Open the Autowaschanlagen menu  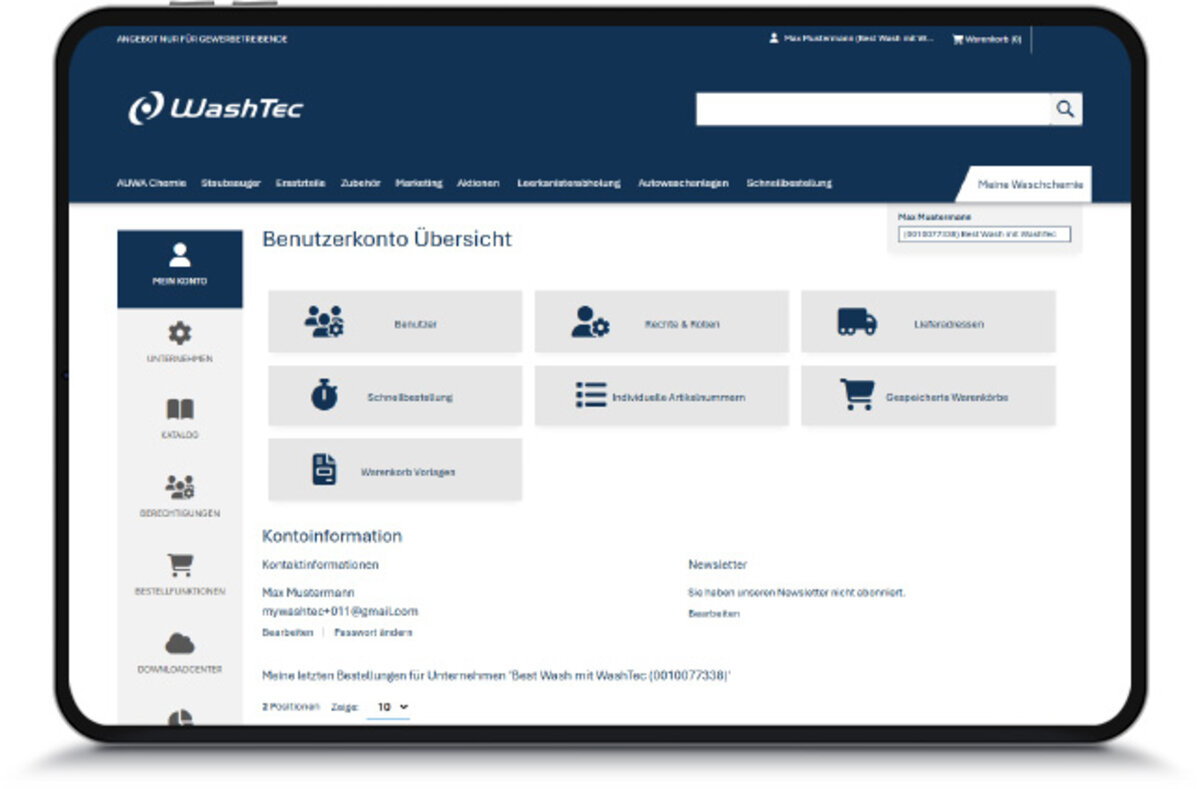tap(683, 183)
